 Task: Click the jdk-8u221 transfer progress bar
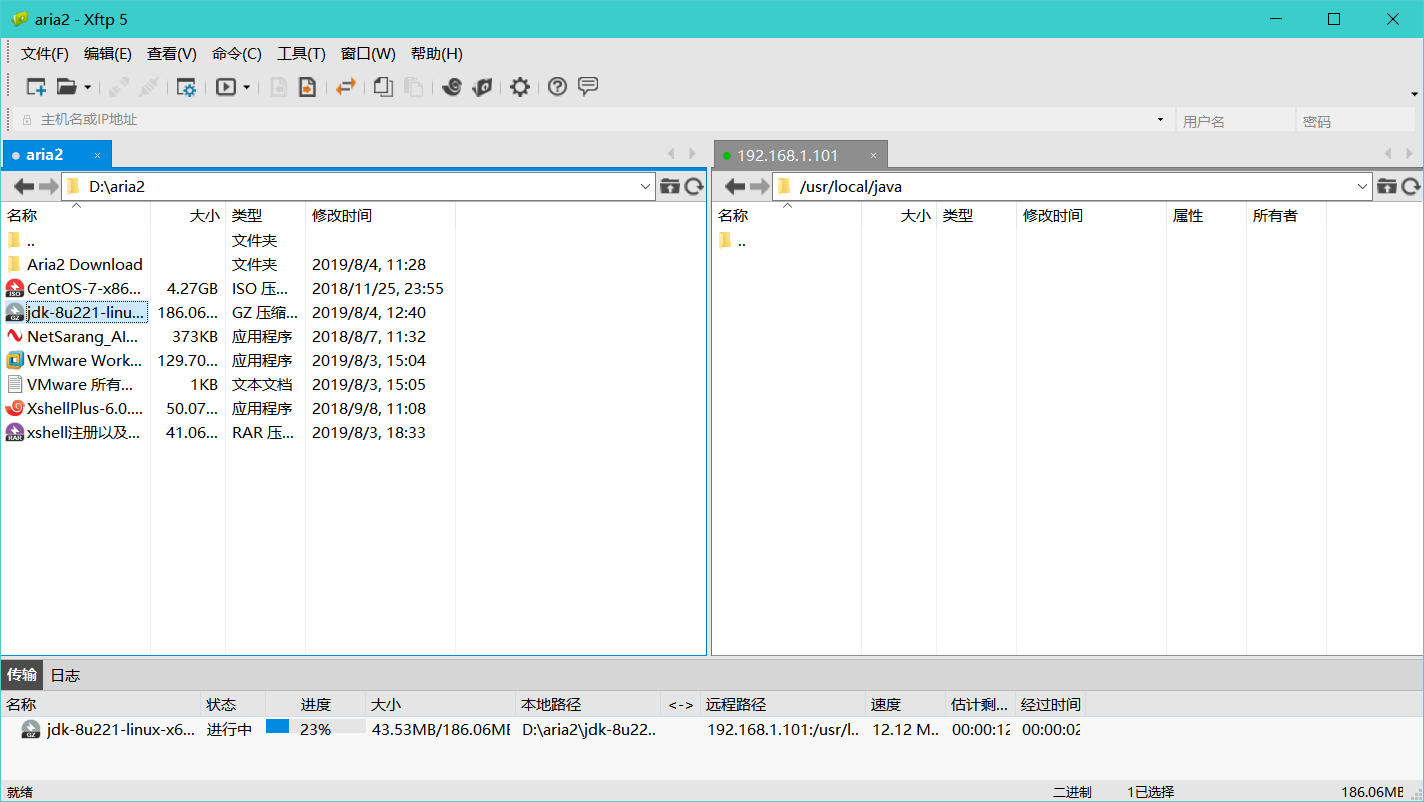(x=315, y=729)
